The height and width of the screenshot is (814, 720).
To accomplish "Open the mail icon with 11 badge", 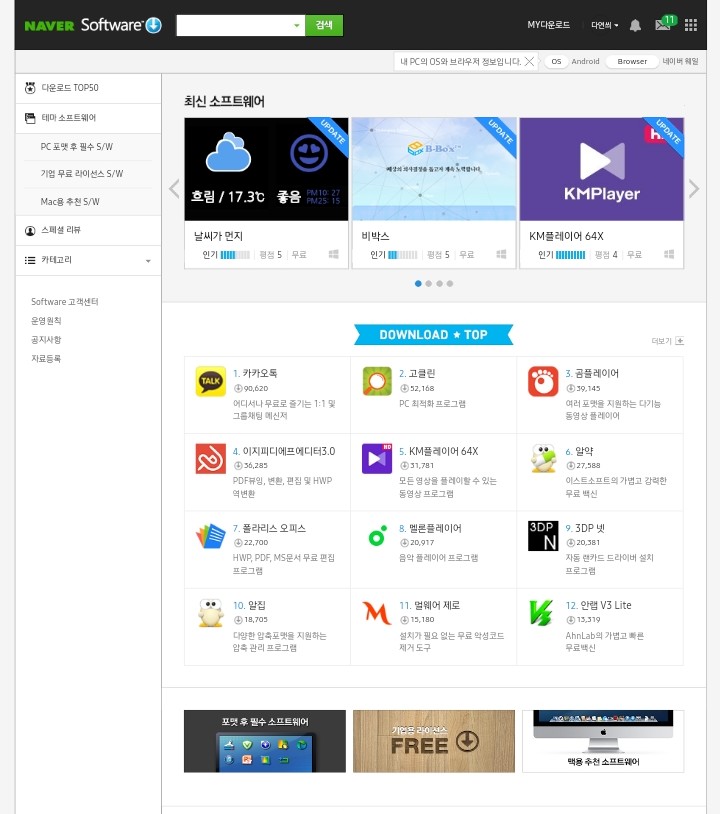I will pos(662,25).
